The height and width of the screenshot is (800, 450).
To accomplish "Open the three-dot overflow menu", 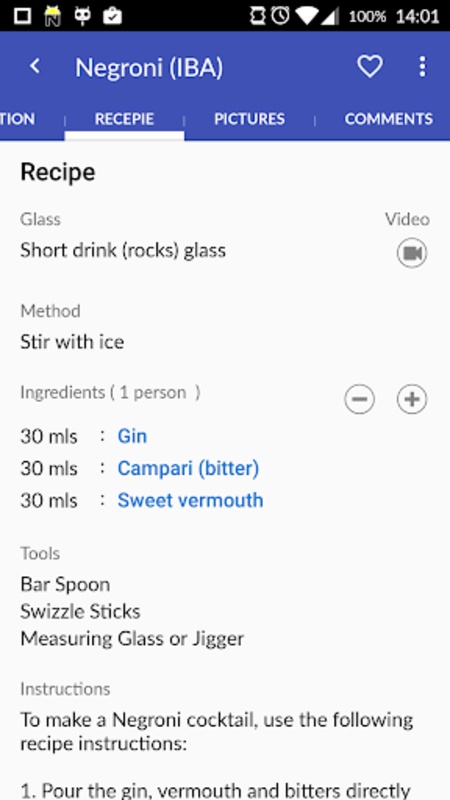I will pos(422,66).
